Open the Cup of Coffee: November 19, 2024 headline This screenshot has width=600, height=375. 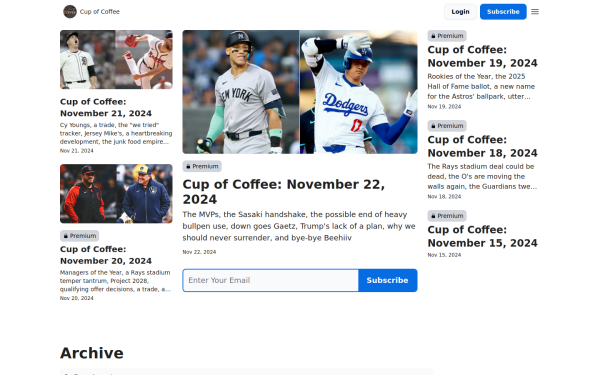click(x=483, y=56)
